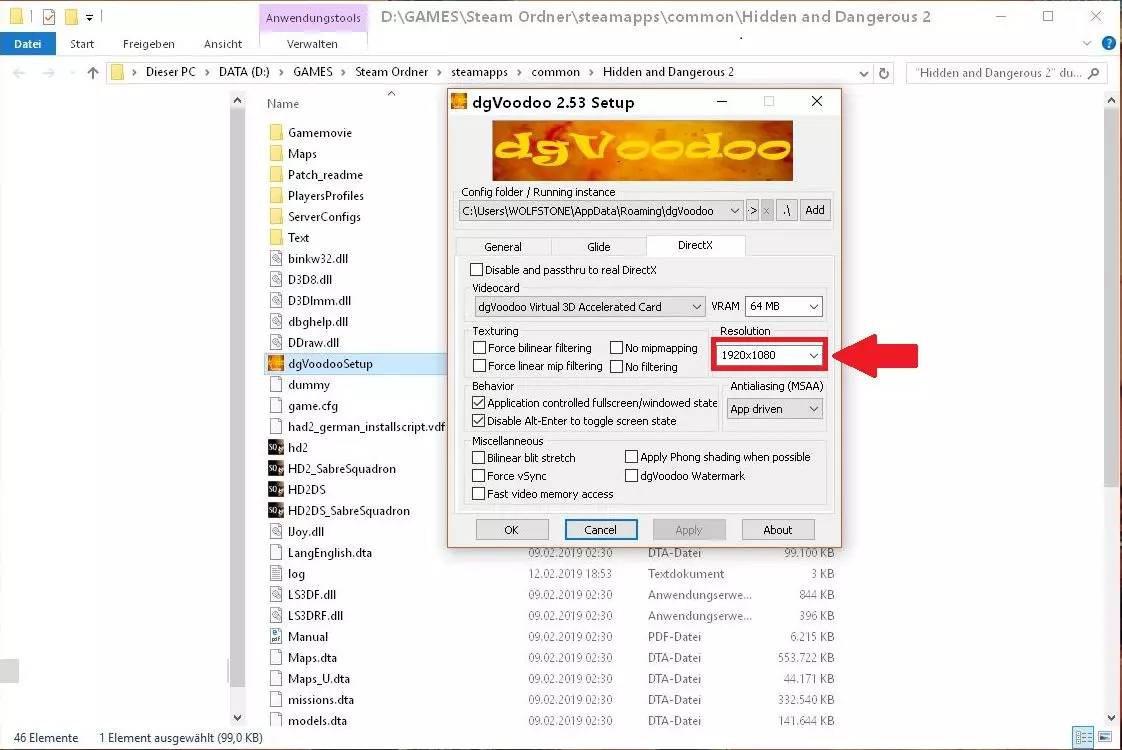Switch to details view layout icon

pos(1083,736)
